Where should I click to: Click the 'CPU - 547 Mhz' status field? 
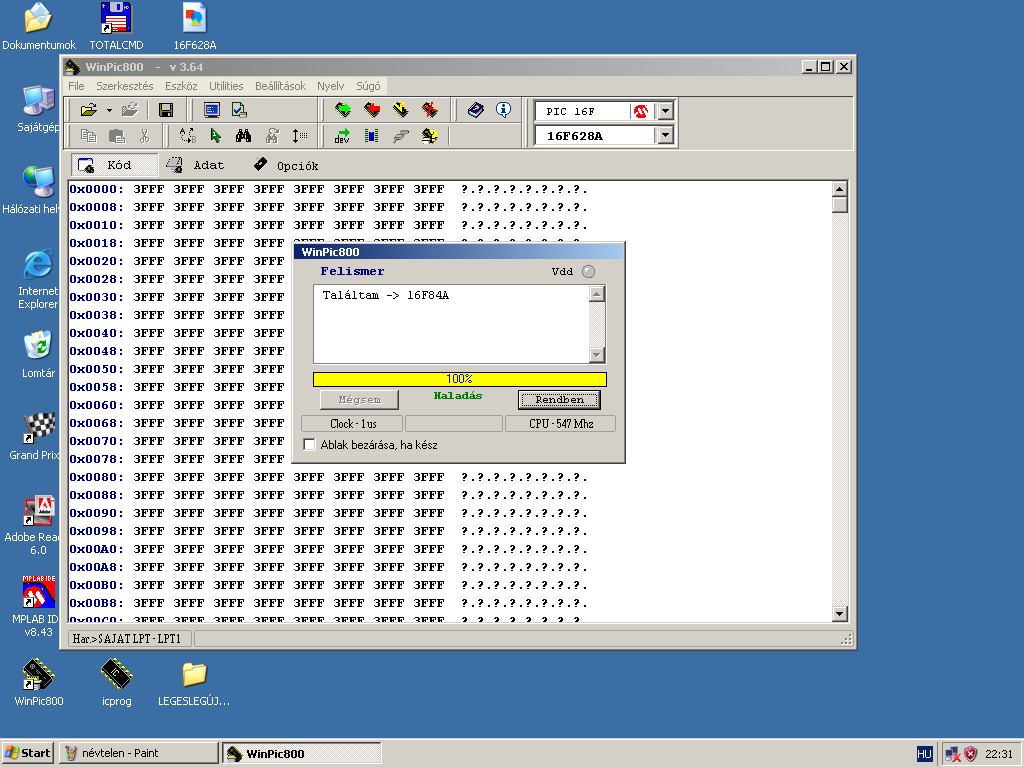[560, 424]
